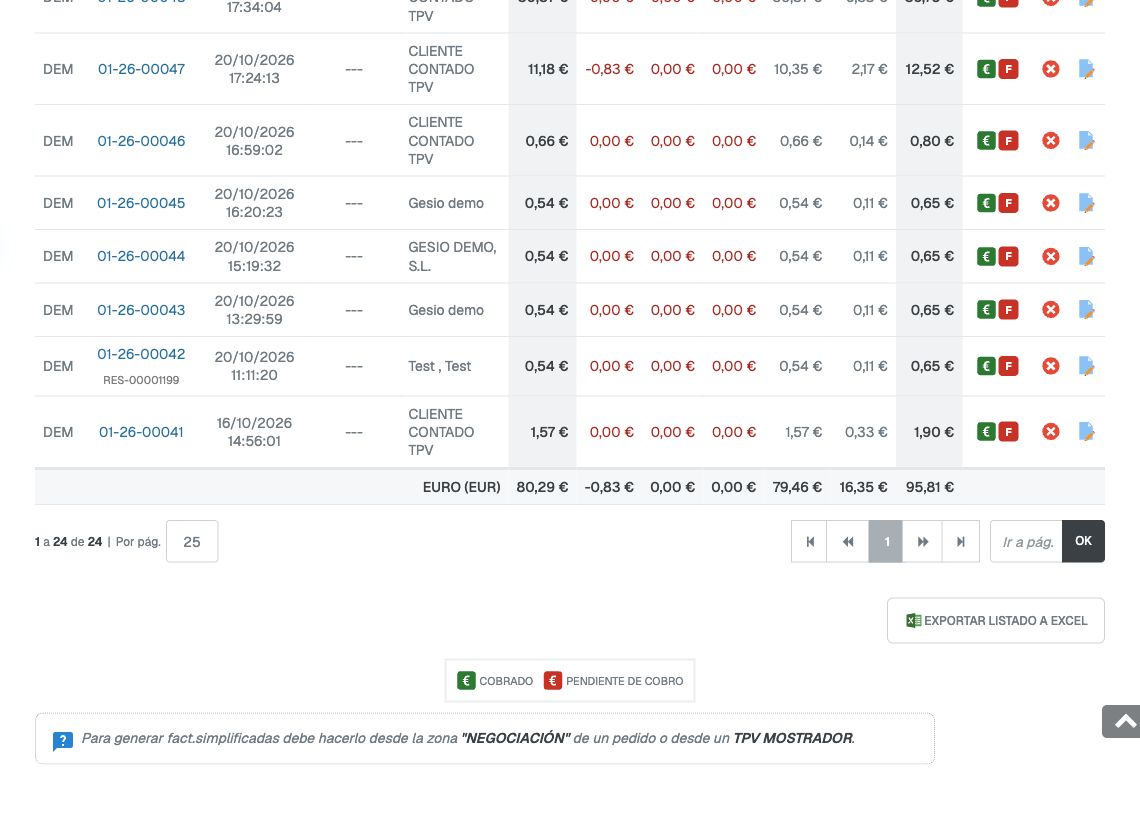The height and width of the screenshot is (830, 1140).
Task: Select discount value -0,83 € in row 00047
Action: pos(609,69)
